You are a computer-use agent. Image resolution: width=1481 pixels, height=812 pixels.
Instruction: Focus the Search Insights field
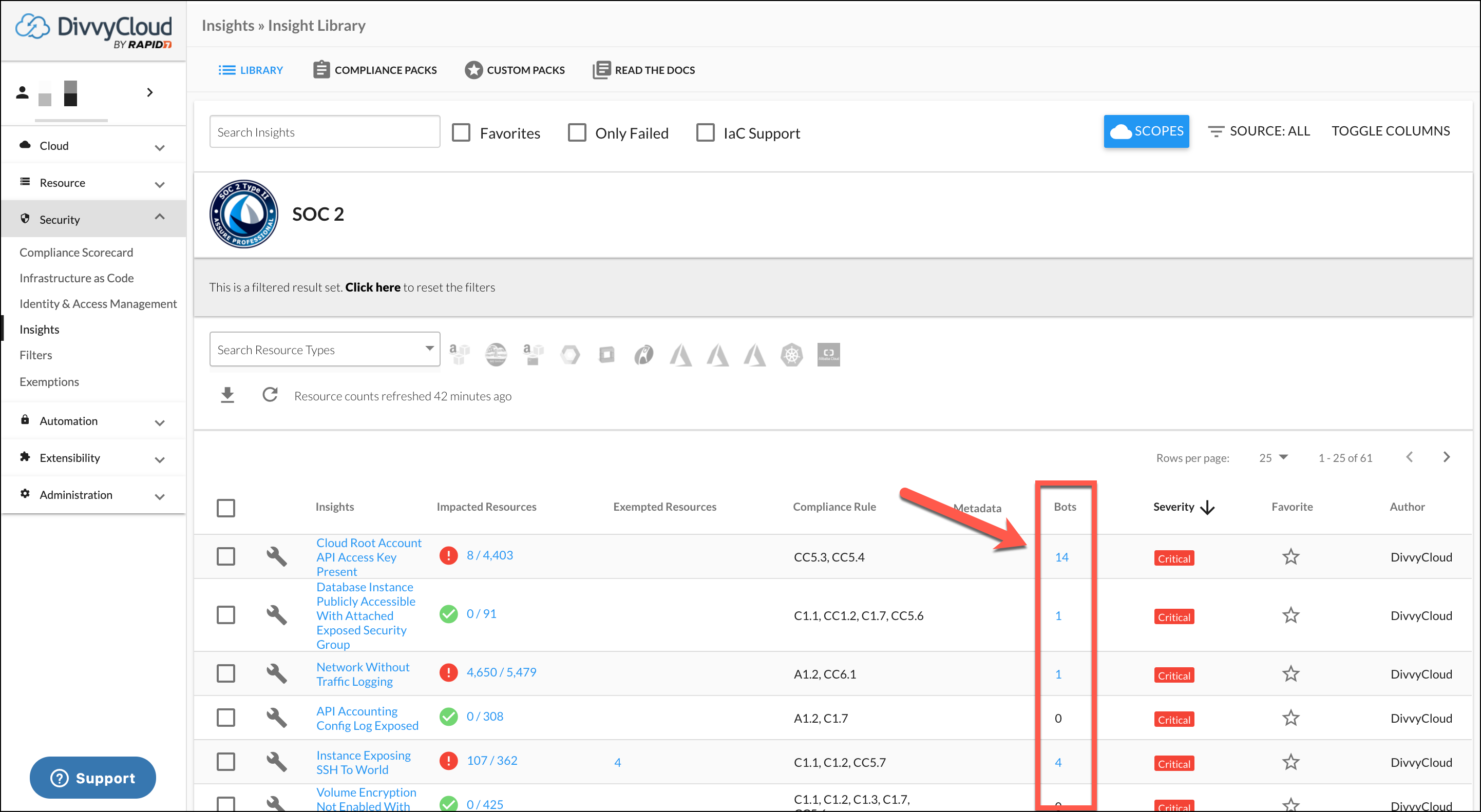pyautogui.click(x=325, y=131)
